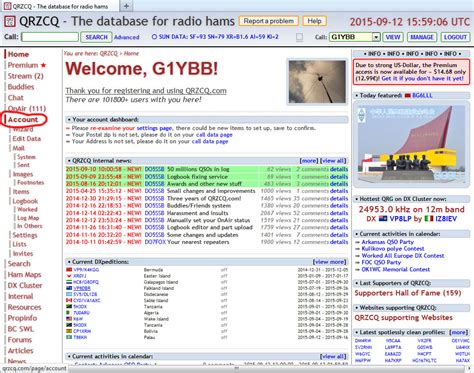Click the Falkland flag beside VP8LP
The image size is (474, 373).
[x=383, y=219]
